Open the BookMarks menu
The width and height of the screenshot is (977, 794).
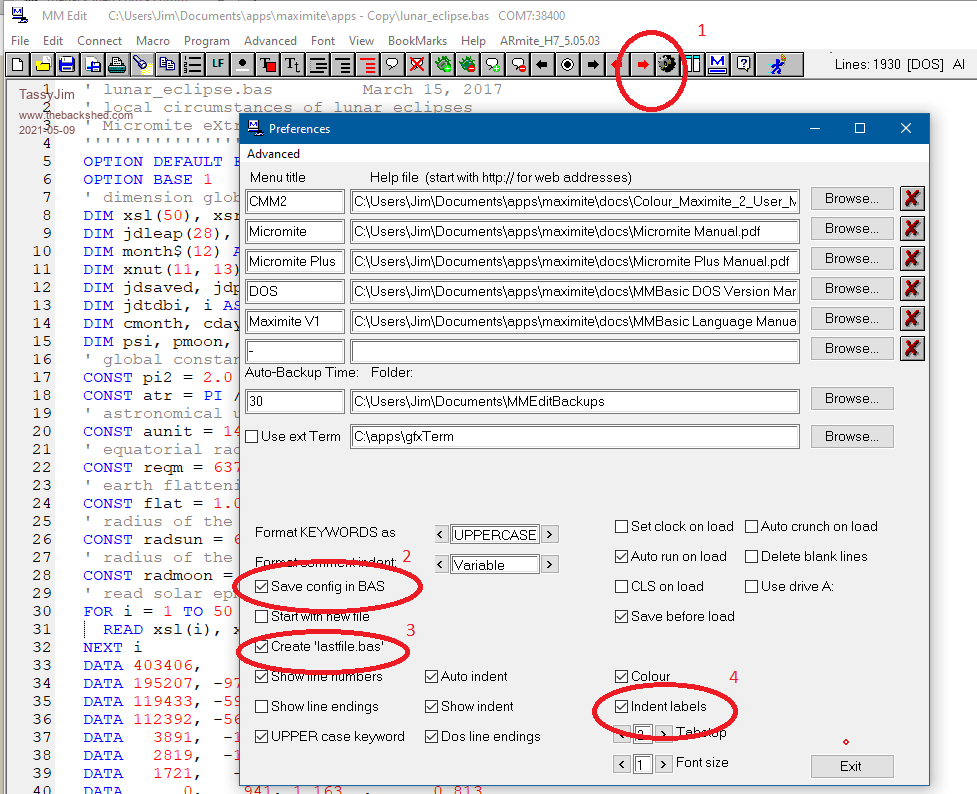pos(417,41)
